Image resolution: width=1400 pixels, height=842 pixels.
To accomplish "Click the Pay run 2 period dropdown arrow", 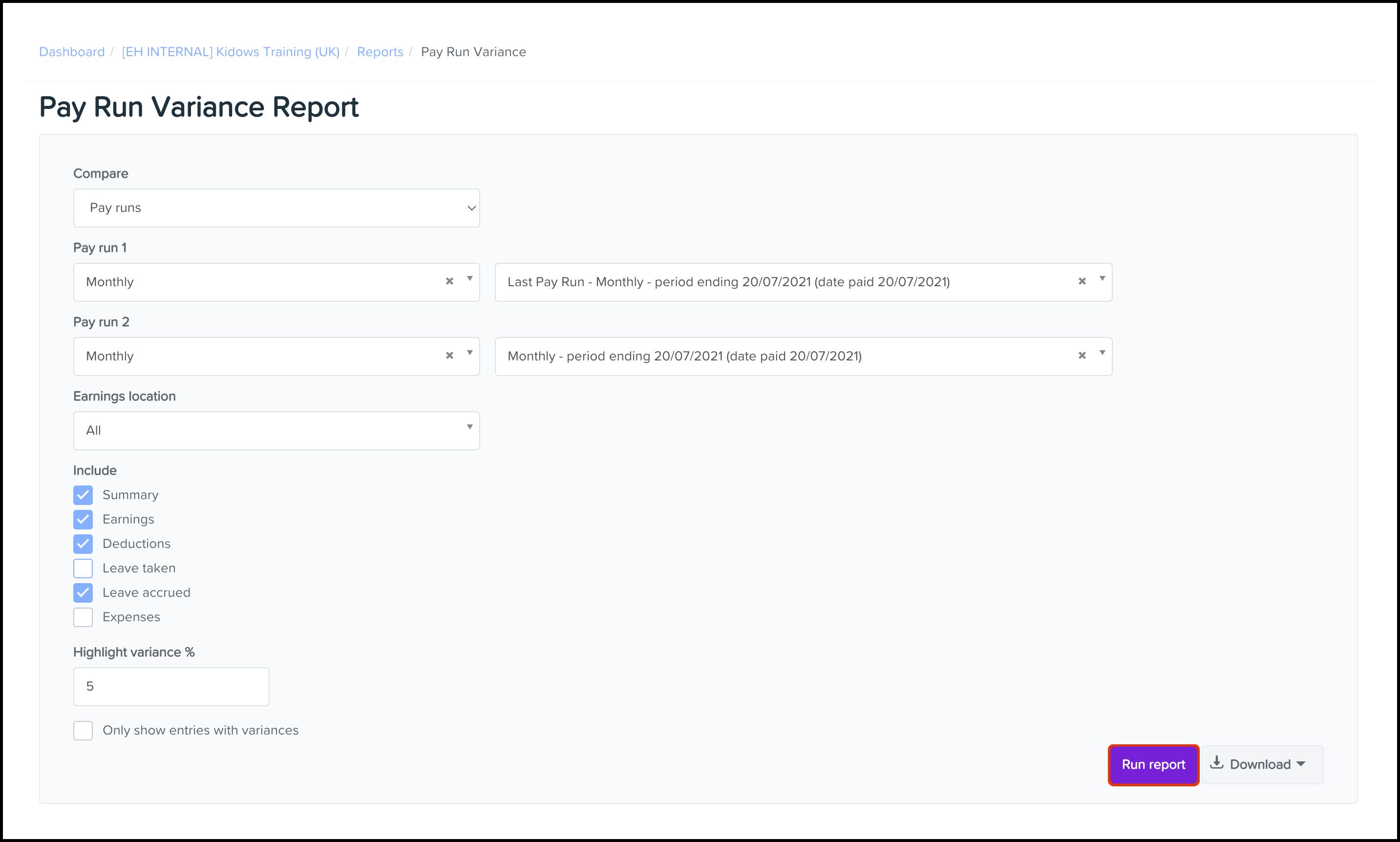I will point(1102,353).
